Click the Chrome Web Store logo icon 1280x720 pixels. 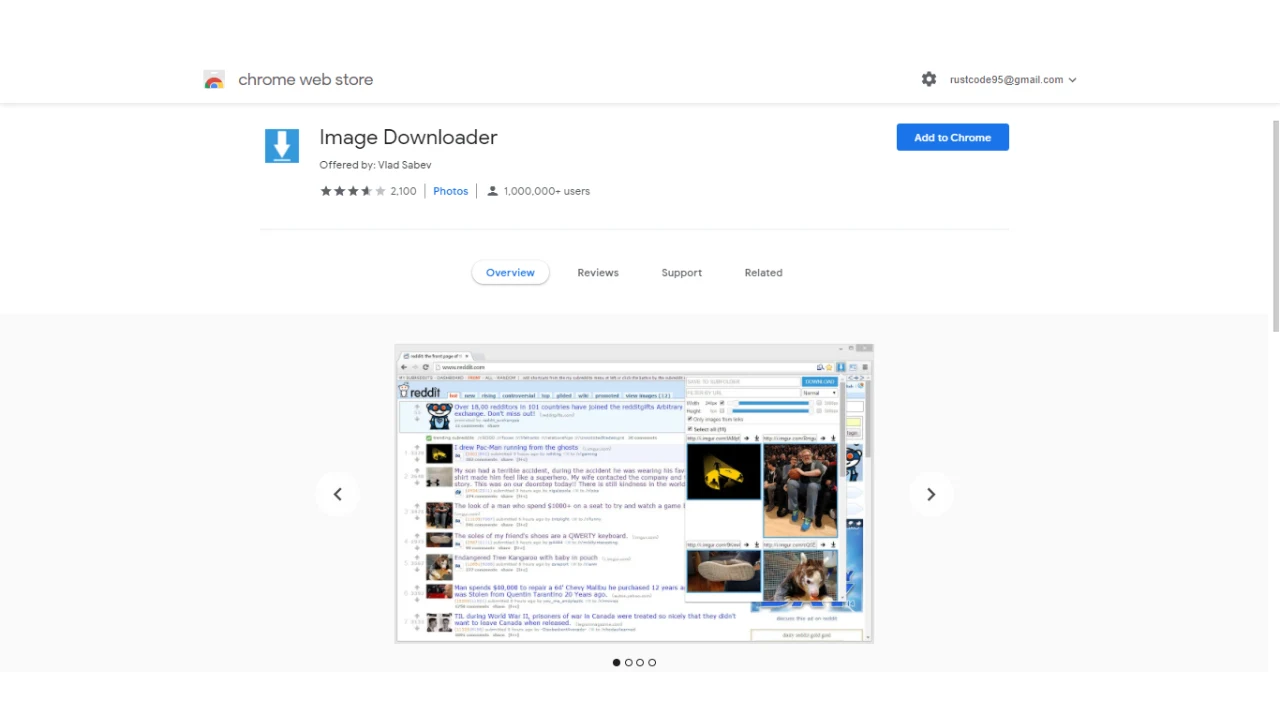[214, 79]
